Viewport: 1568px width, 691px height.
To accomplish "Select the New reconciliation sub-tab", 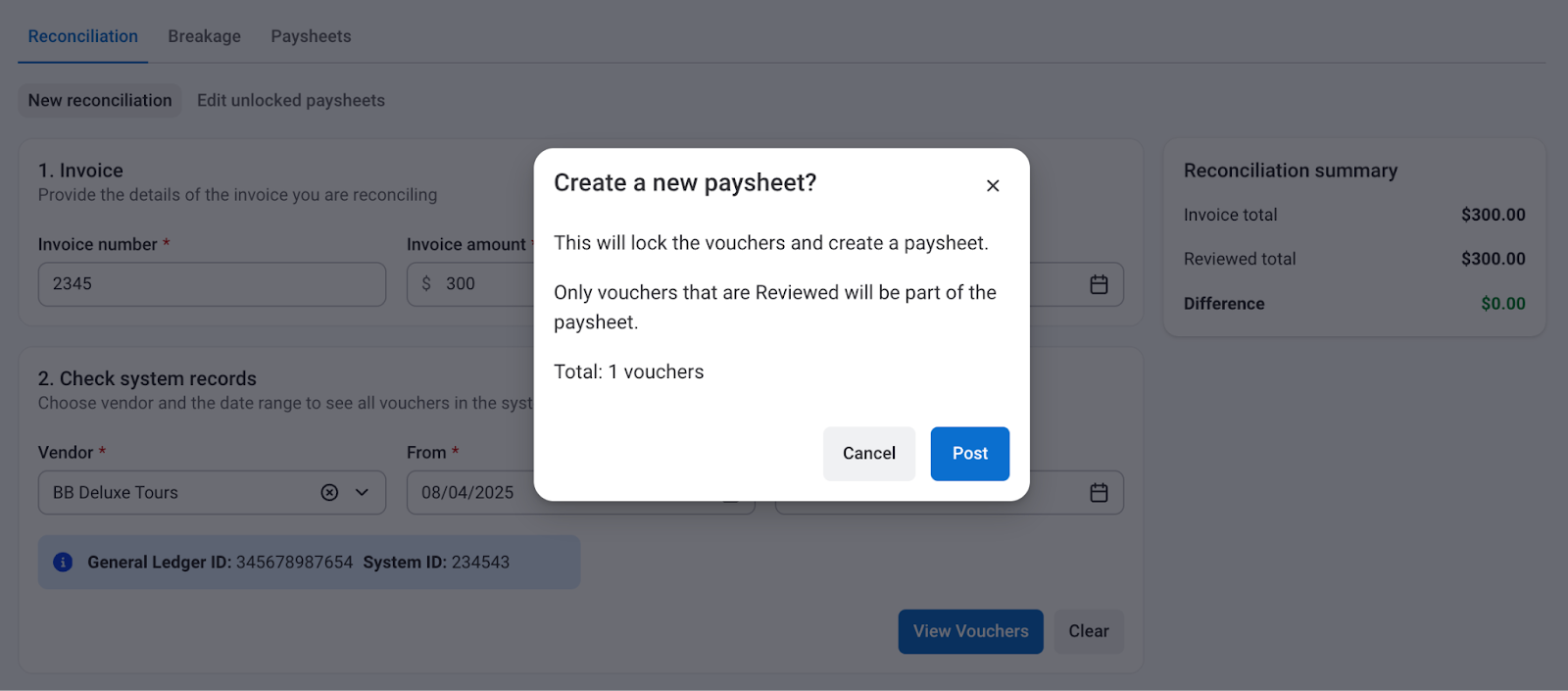I will click(100, 100).
